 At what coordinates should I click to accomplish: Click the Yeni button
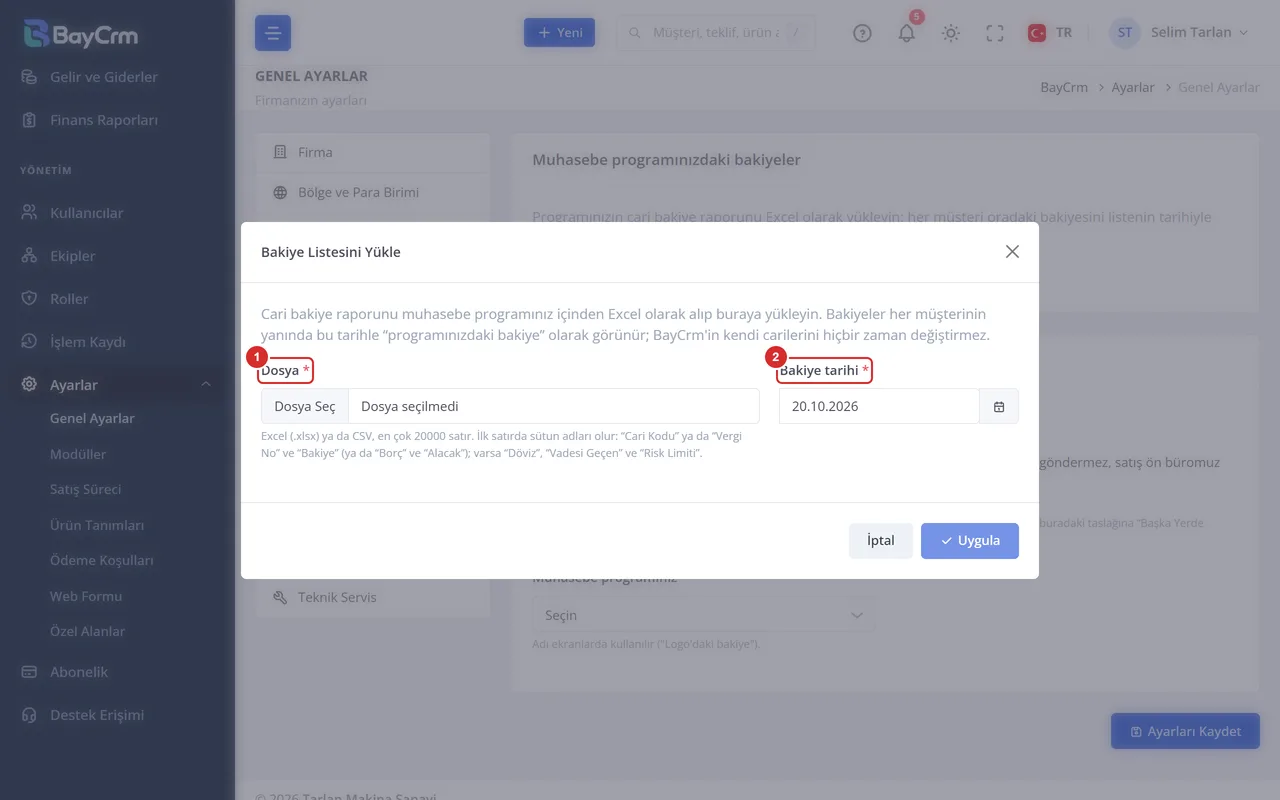tap(560, 33)
